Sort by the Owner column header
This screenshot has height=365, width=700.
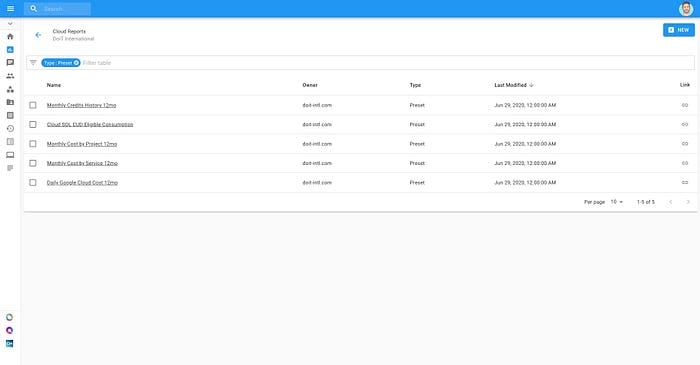click(310, 85)
